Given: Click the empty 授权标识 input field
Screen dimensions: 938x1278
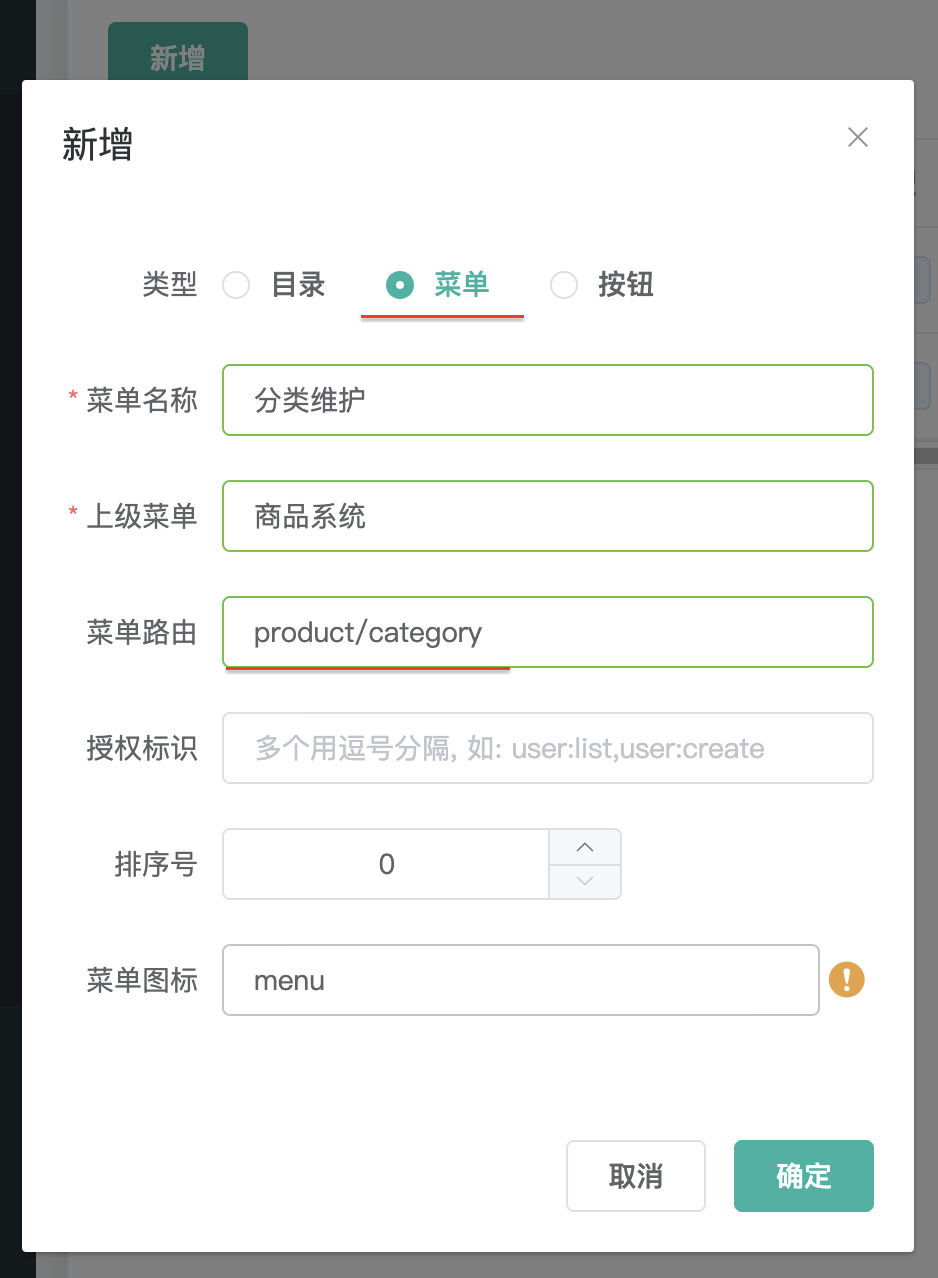Looking at the screenshot, I should point(548,748).
